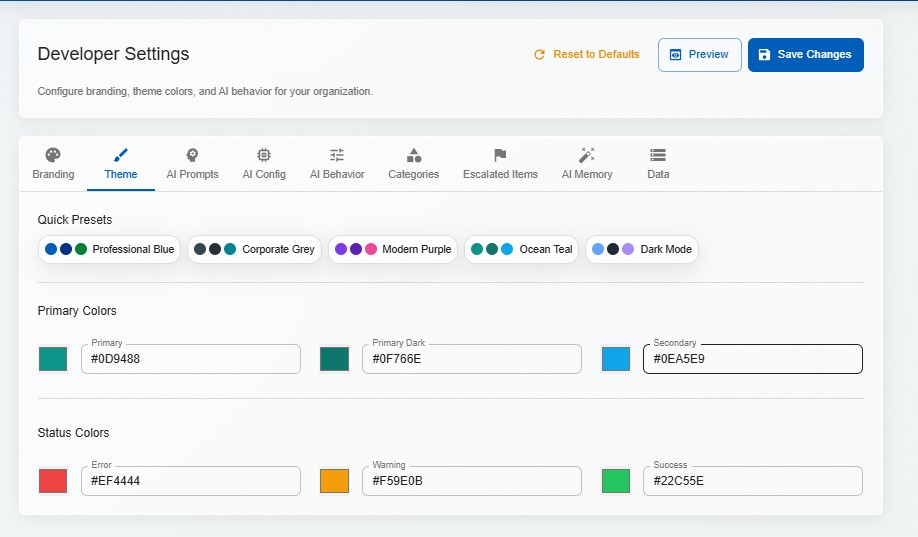Click the Theme paintbrush icon

click(x=121, y=155)
